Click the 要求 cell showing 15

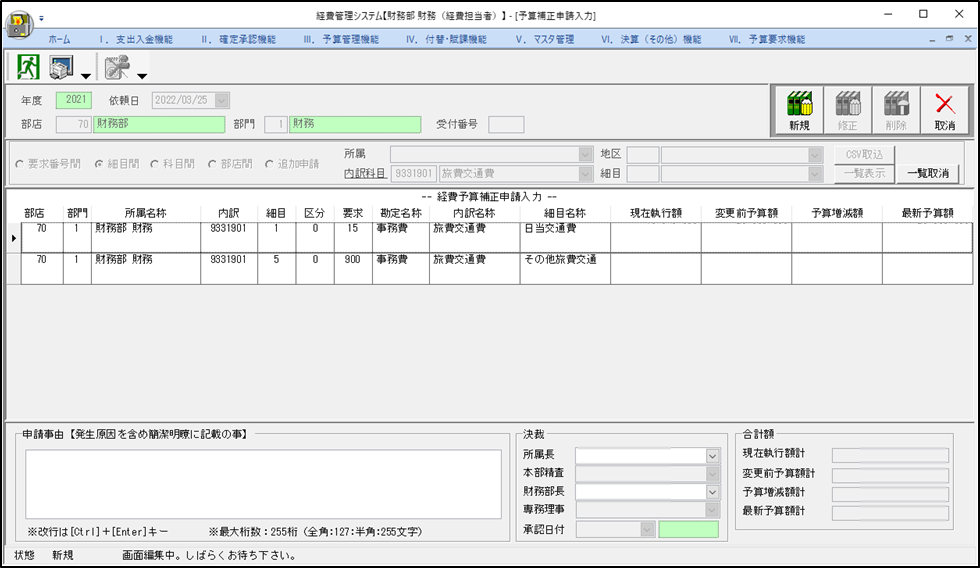352,238
